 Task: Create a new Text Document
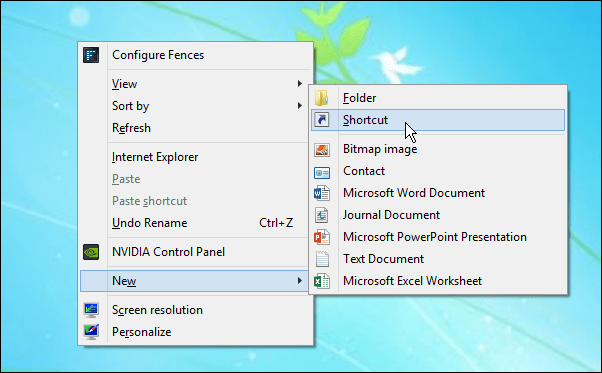(438, 259)
